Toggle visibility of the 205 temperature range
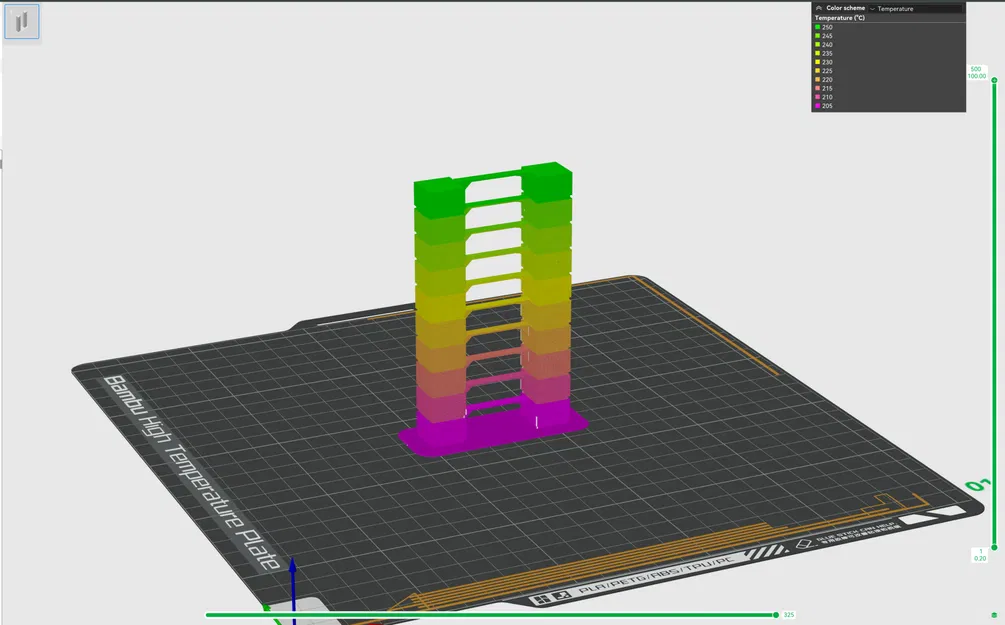The image size is (1005, 625). (818, 105)
